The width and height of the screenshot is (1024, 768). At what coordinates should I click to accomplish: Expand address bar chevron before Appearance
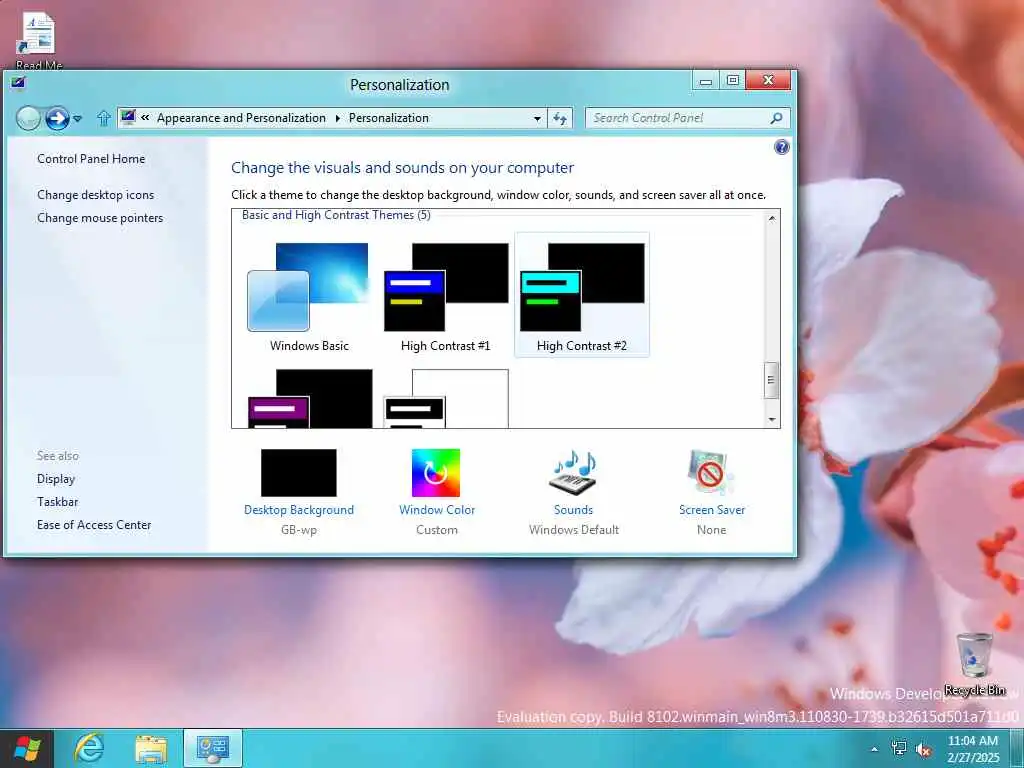tap(145, 118)
